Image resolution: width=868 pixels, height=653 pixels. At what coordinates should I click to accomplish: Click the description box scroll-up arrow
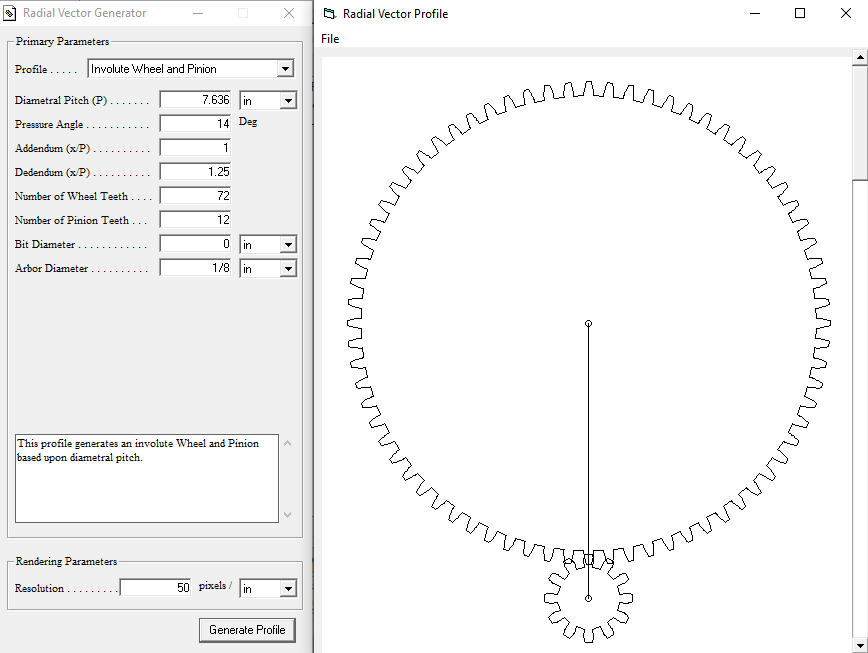288,442
